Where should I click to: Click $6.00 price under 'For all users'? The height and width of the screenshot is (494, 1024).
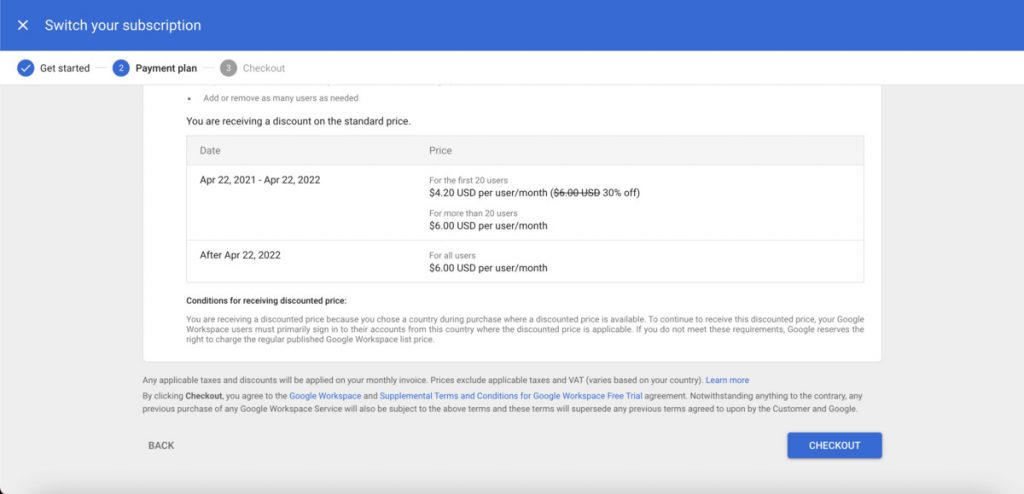pyautogui.click(x=488, y=268)
